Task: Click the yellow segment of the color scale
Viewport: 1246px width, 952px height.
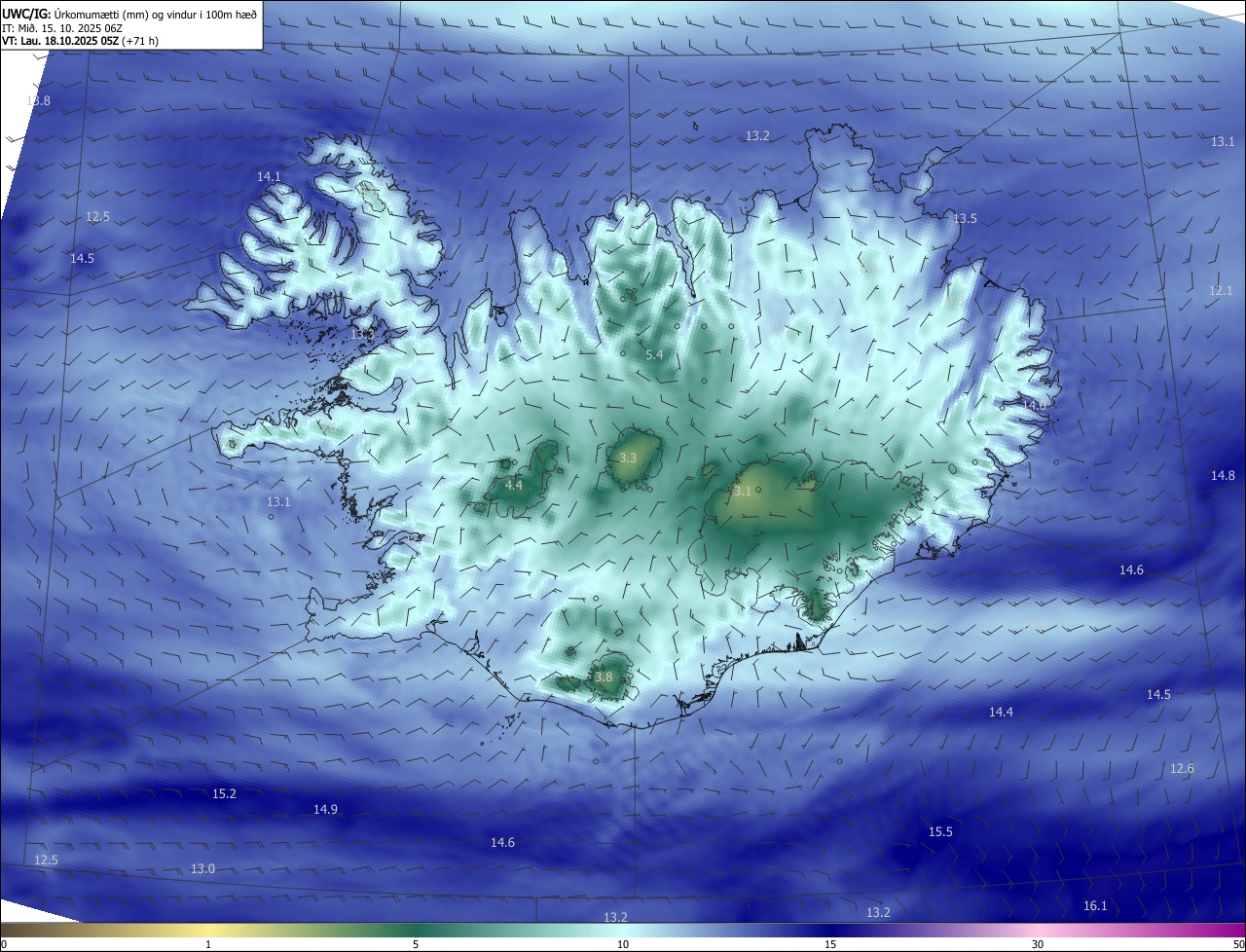Action: coord(209,930)
